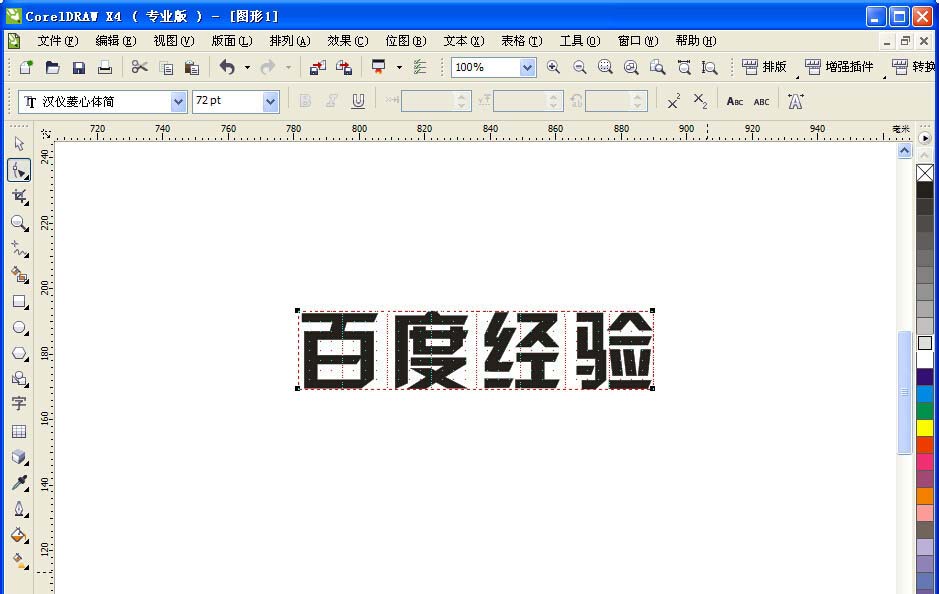Select the Shape edit tool
This screenshot has height=594, width=939.
[19, 171]
